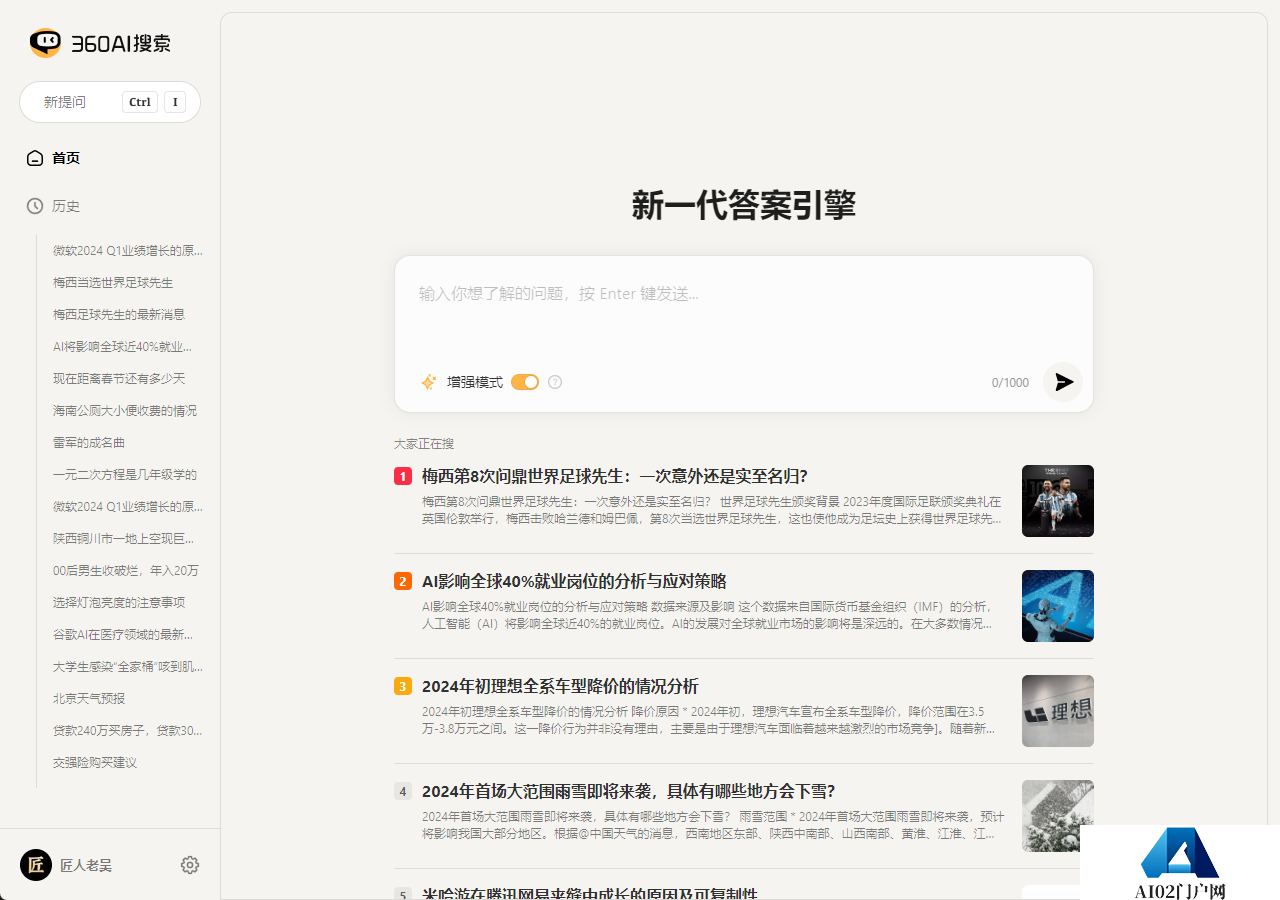Click the 理想 logo thumbnail image

click(1058, 711)
